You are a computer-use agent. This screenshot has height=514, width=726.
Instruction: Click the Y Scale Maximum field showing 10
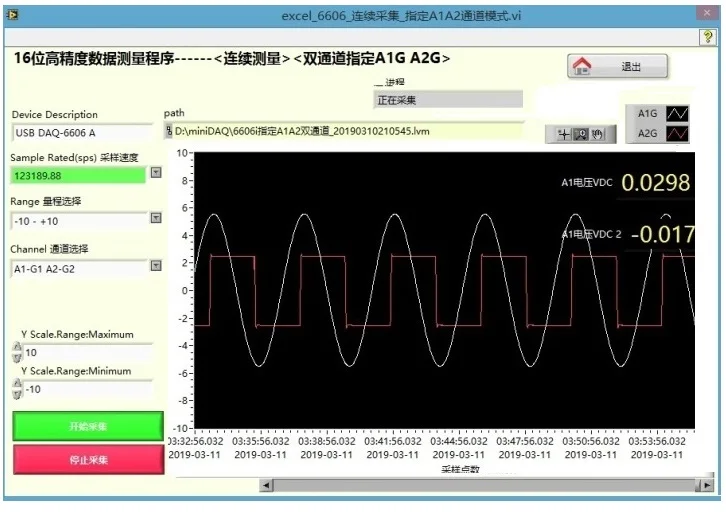pos(88,353)
